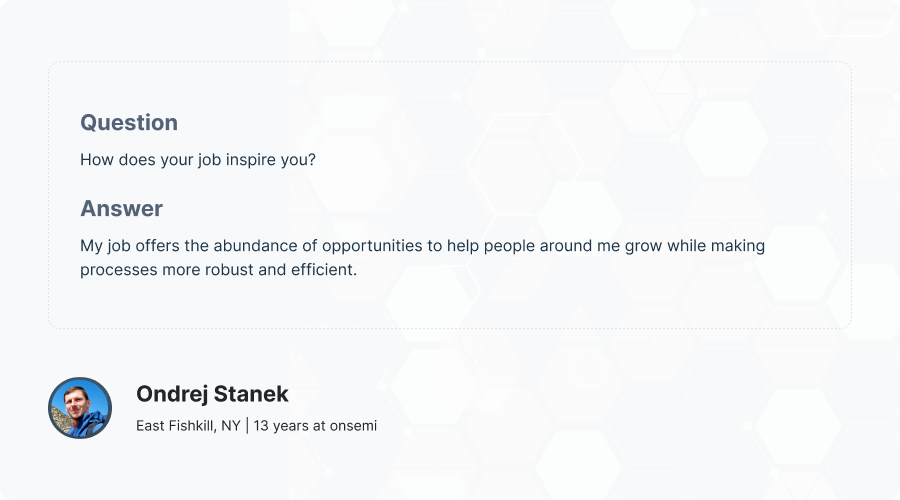The width and height of the screenshot is (900, 500).
Task: Click the word "robust" in the answer
Action: (x=227, y=270)
